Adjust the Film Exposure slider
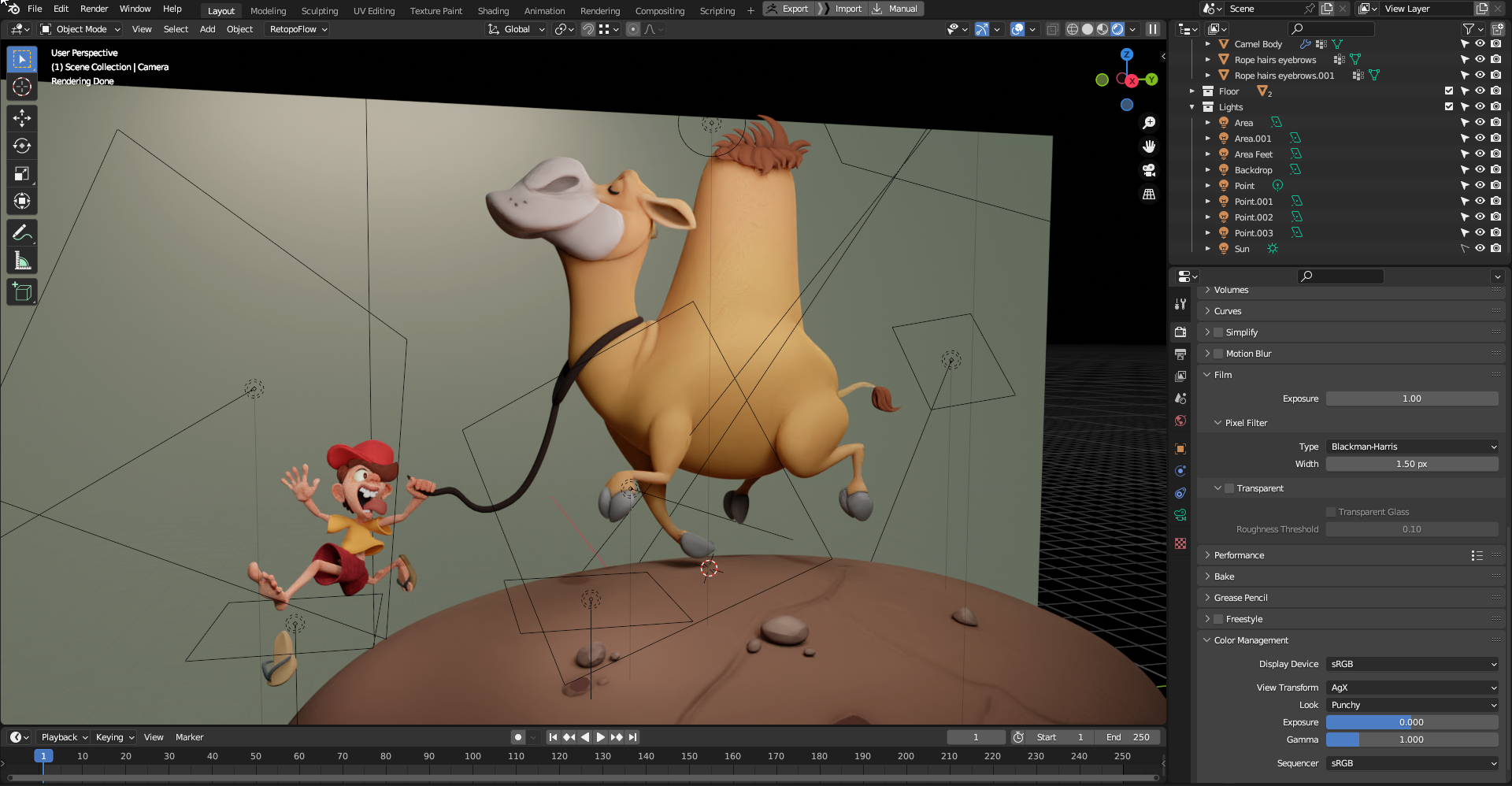 click(x=1412, y=399)
